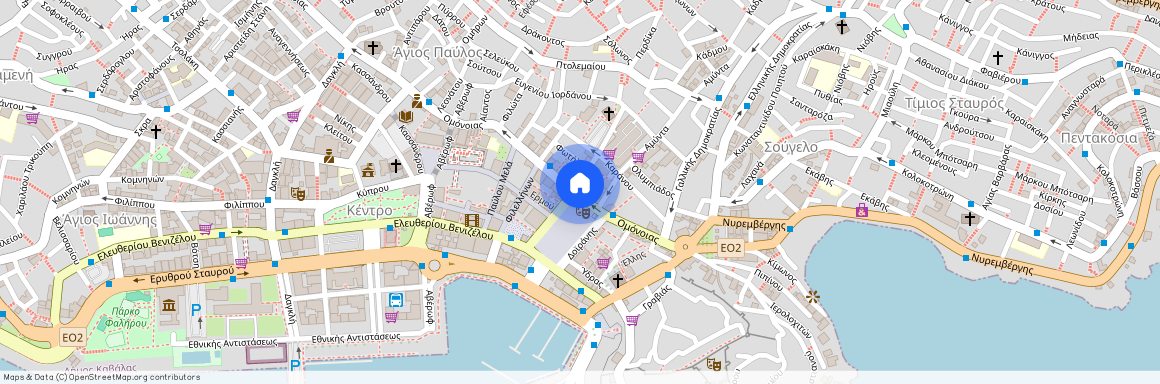Click the town hall building icon near Κύπρου
The height and width of the screenshot is (384, 1160).
coord(368,172)
